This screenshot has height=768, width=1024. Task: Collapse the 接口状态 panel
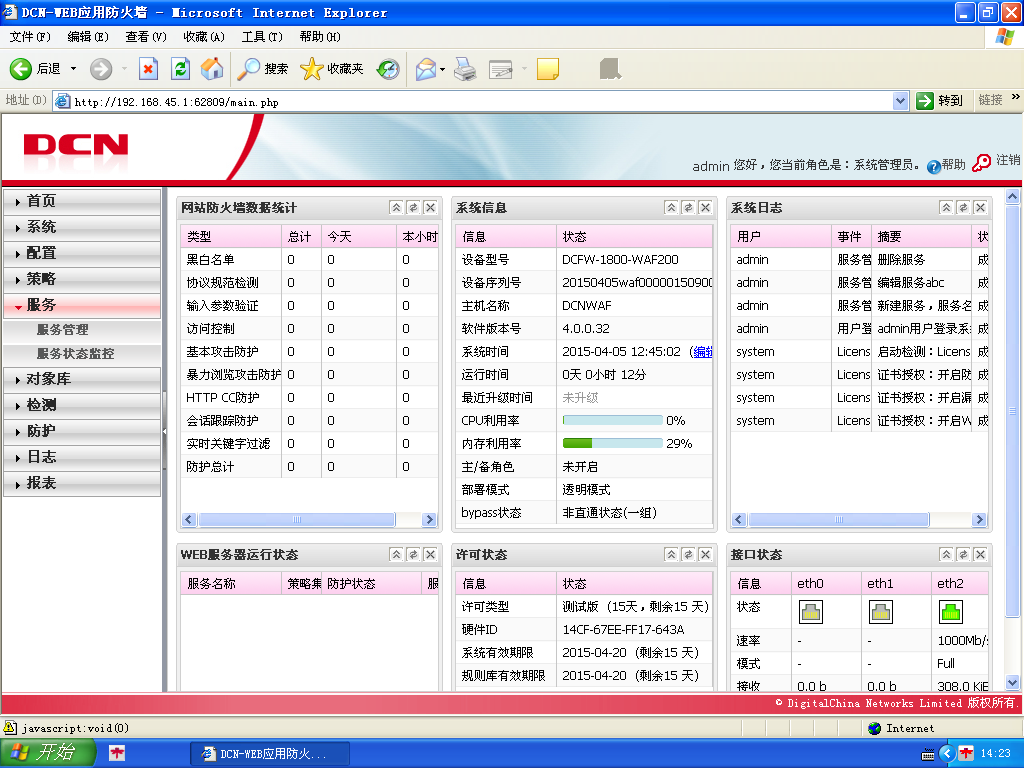(x=946, y=554)
